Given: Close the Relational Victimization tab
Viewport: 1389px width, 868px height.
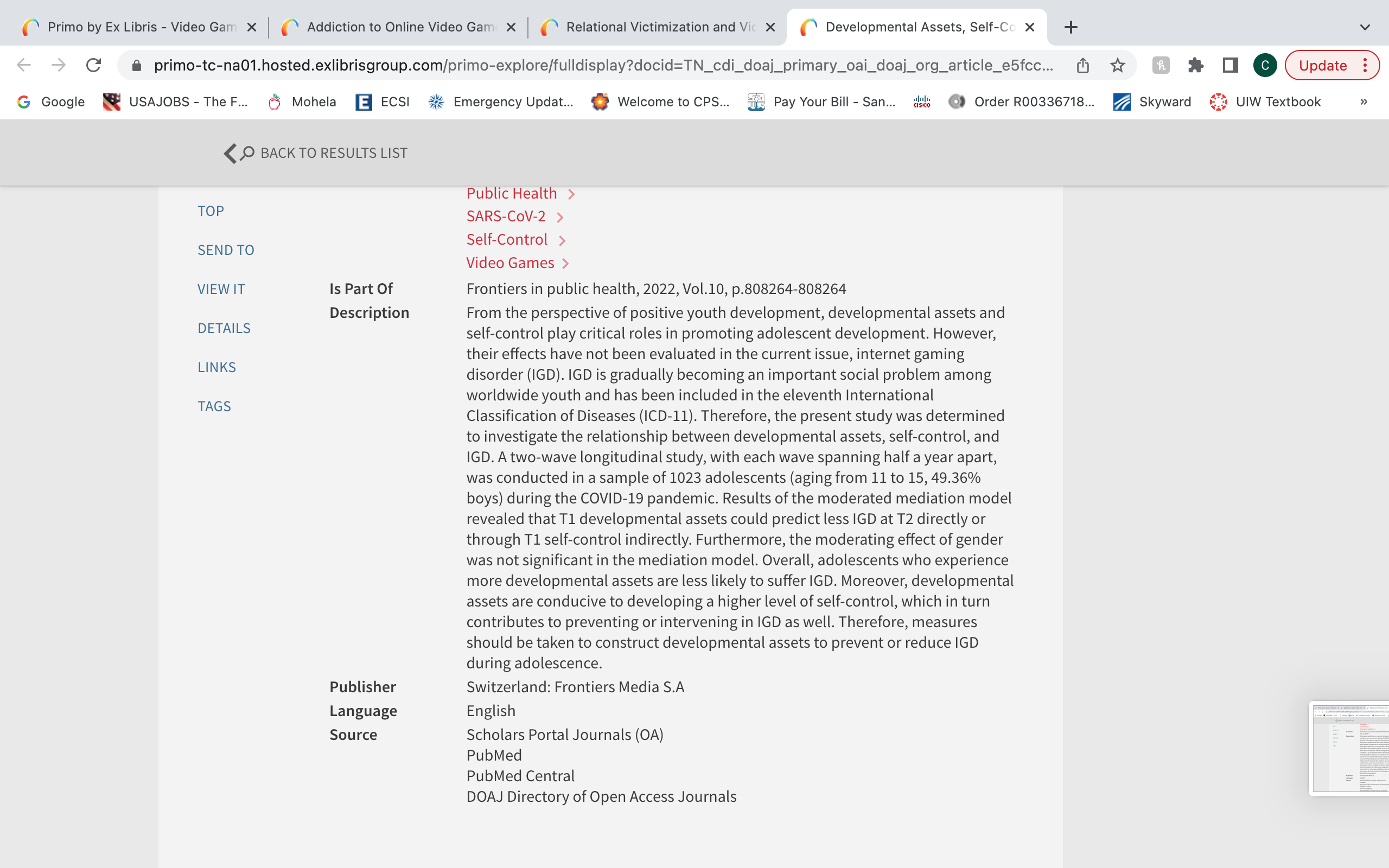Looking at the screenshot, I should coord(770,27).
